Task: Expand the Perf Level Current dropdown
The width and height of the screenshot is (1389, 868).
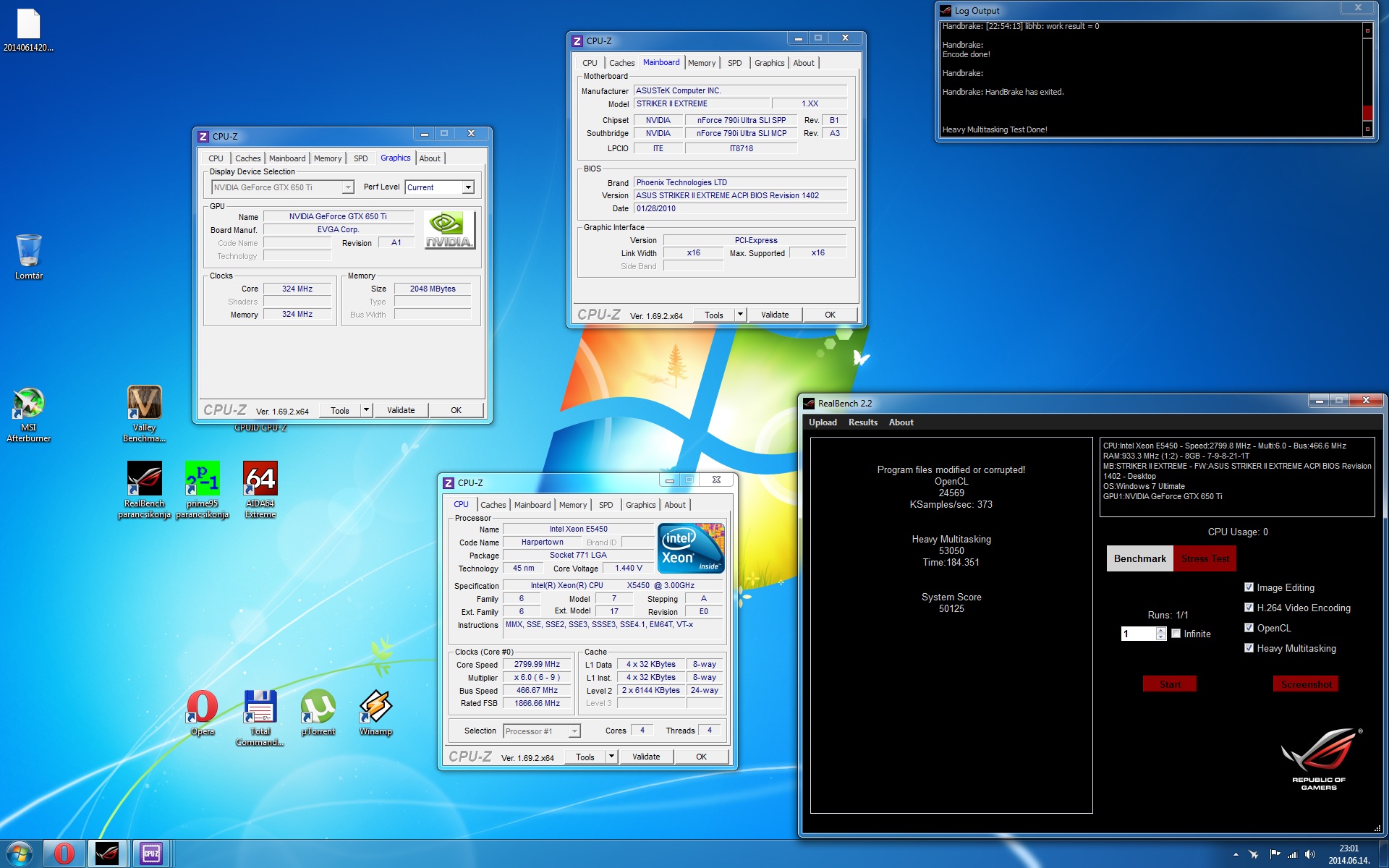Action: [x=468, y=187]
